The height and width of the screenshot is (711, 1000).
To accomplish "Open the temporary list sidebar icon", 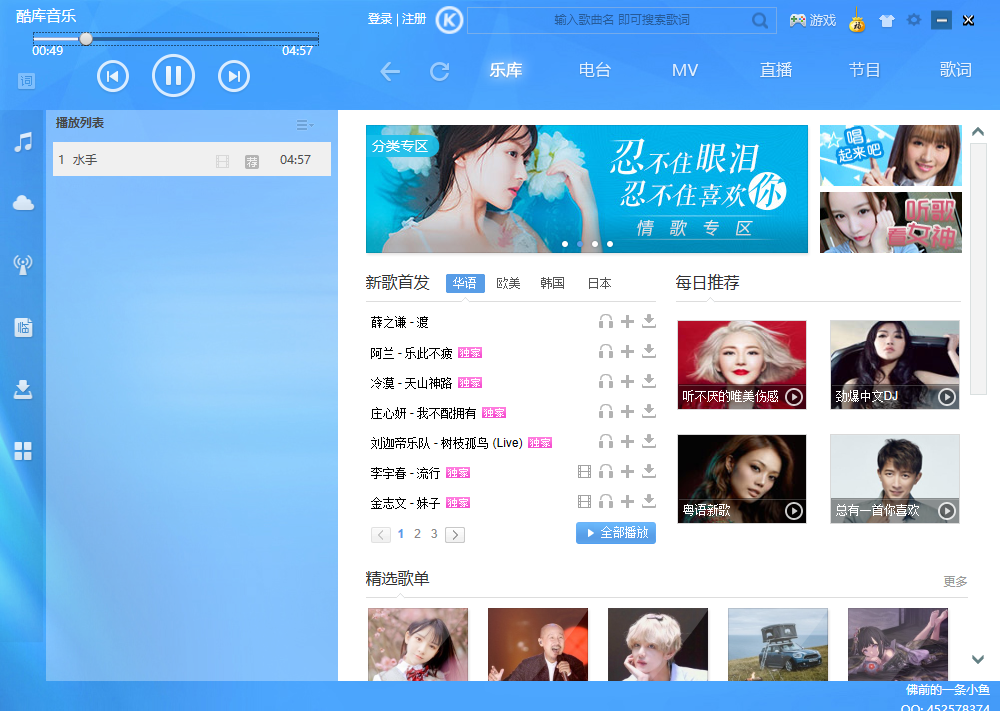I will click(x=24, y=327).
